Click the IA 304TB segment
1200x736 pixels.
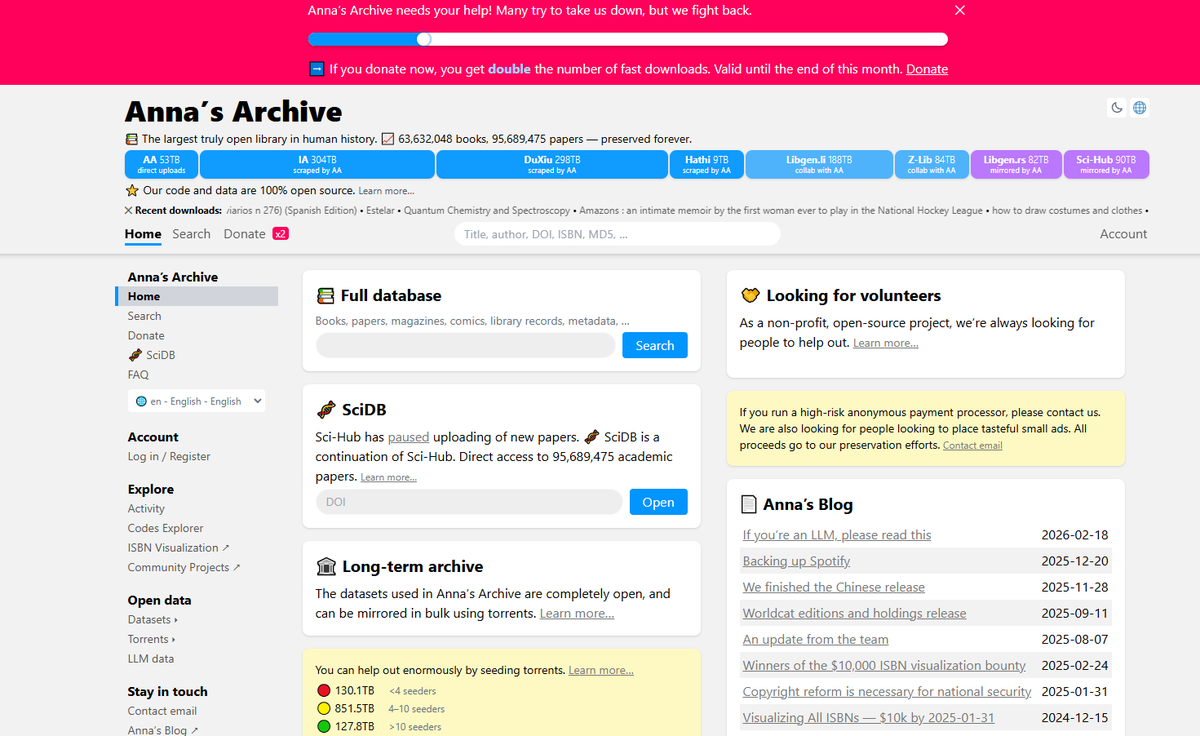pos(318,164)
